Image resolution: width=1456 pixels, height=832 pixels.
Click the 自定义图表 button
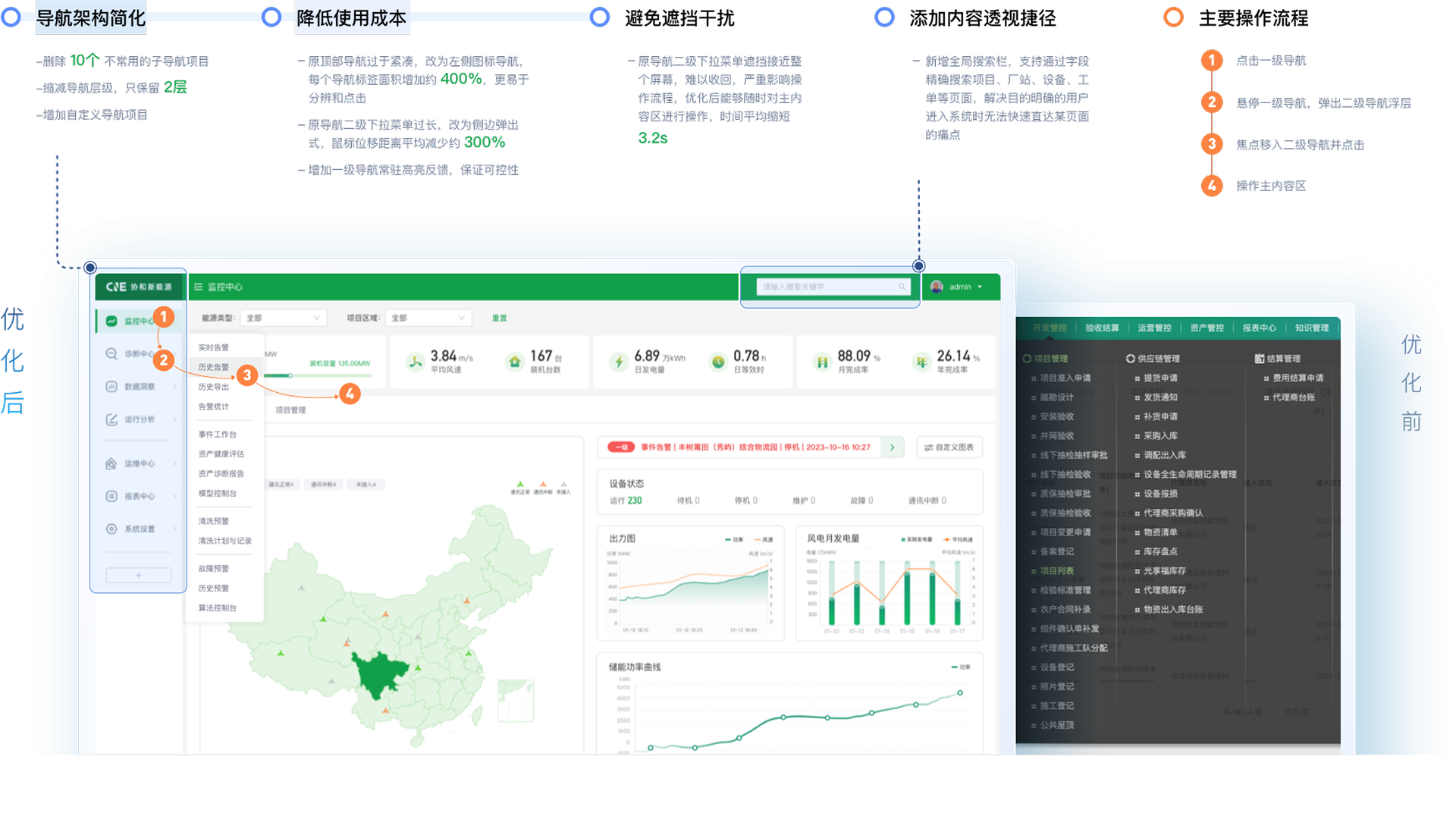coord(949,447)
